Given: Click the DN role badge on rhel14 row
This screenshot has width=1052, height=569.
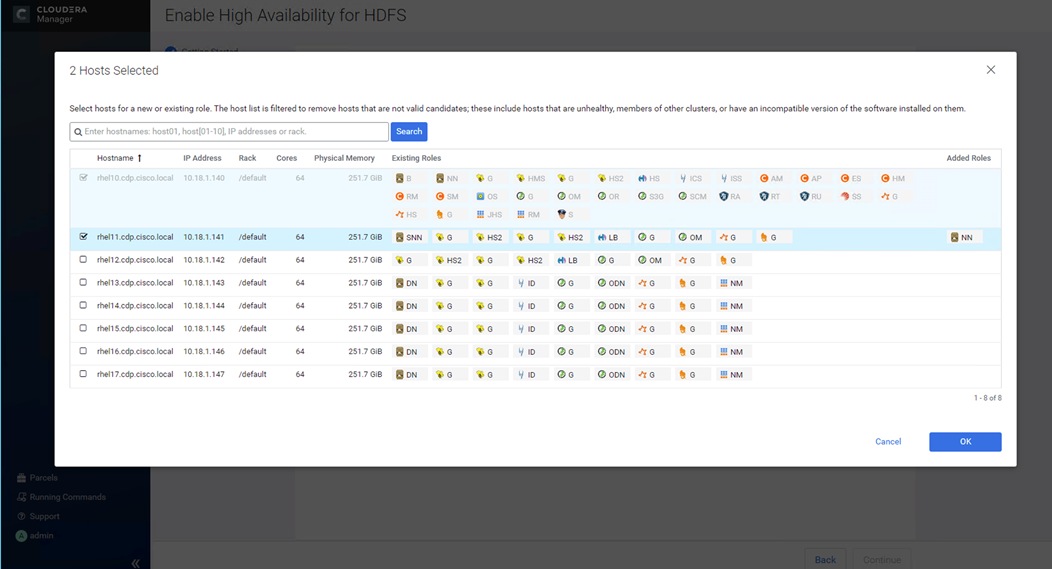Looking at the screenshot, I should coord(407,306).
